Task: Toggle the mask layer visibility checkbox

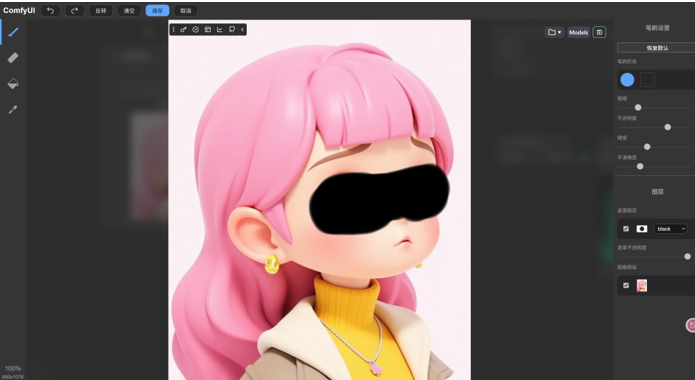Action: click(626, 229)
